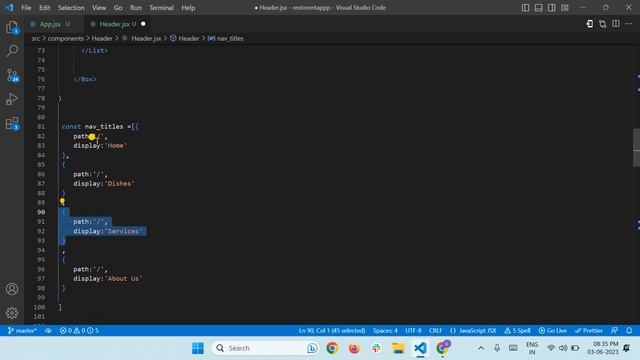Open errors and warnings problems indicator
Screen dimensions: 640x360
pos(79,331)
